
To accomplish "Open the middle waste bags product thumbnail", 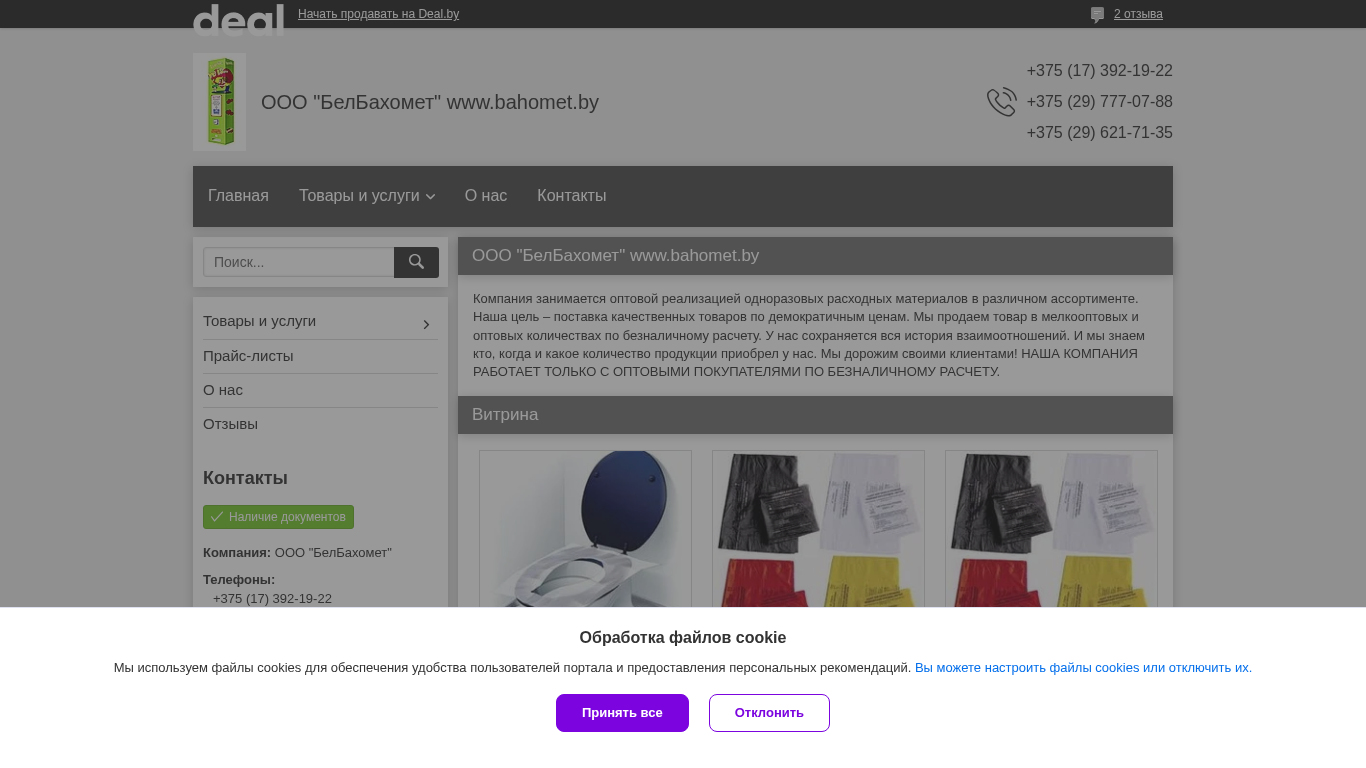I will (x=818, y=528).
